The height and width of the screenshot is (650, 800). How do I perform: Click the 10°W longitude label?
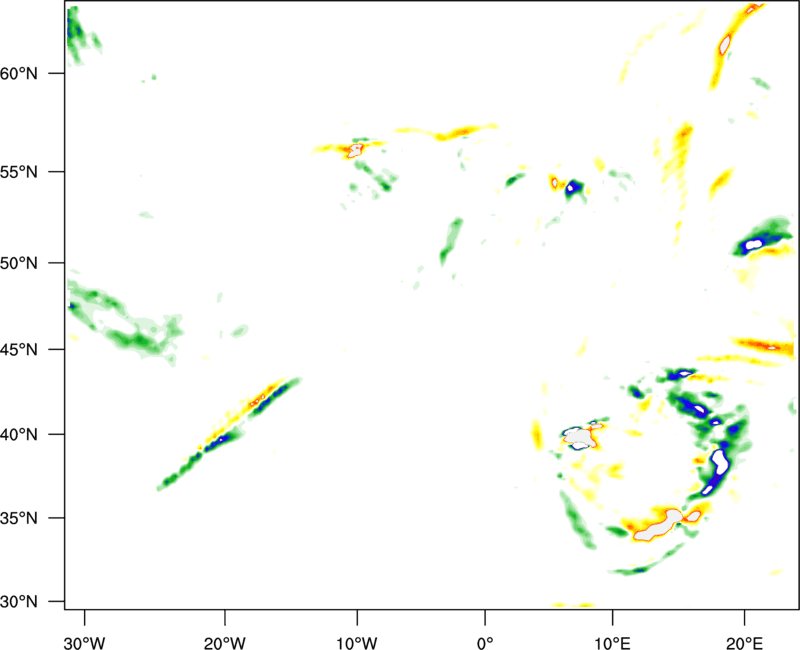pos(357,643)
